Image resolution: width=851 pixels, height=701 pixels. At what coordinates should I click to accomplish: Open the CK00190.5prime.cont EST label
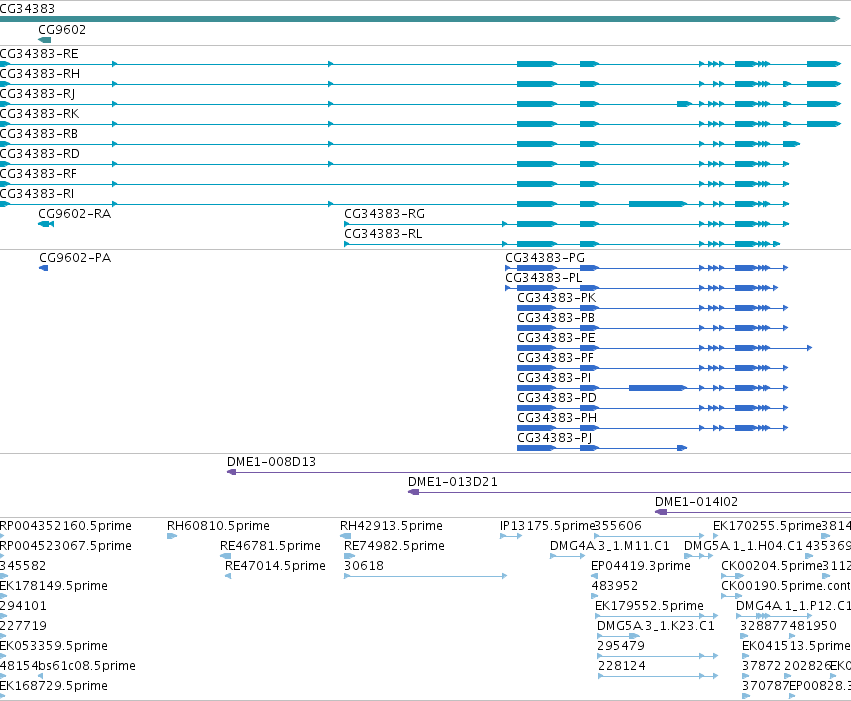coord(786,587)
